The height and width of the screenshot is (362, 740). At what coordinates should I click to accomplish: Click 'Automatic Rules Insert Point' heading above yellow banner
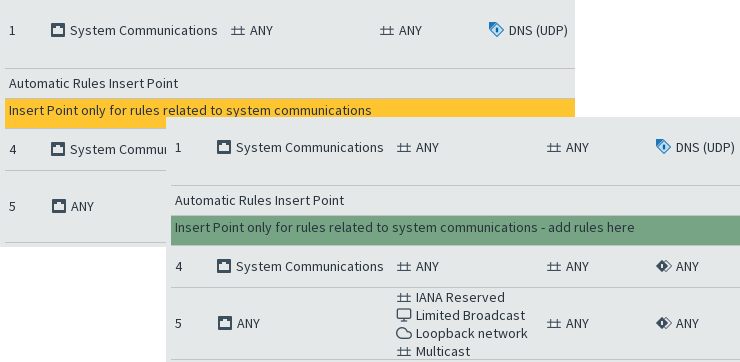[x=93, y=84]
